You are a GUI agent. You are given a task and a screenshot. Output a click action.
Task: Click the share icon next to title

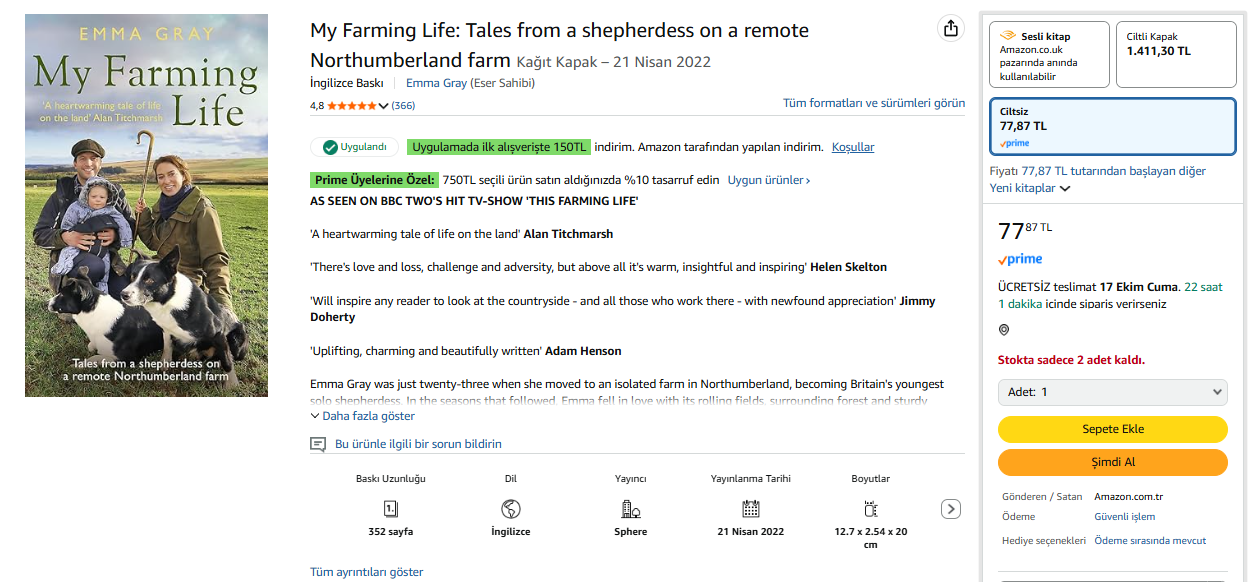click(950, 29)
